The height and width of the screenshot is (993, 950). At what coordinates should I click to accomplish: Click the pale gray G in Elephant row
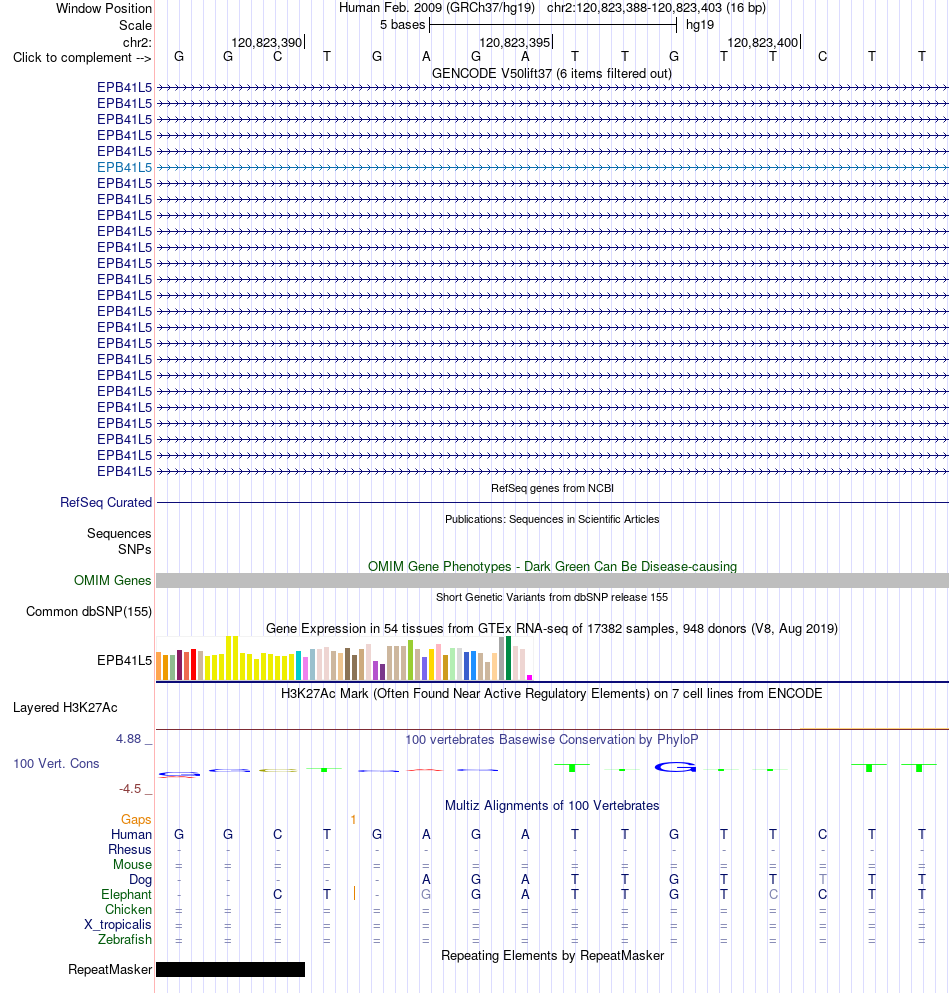[426, 894]
